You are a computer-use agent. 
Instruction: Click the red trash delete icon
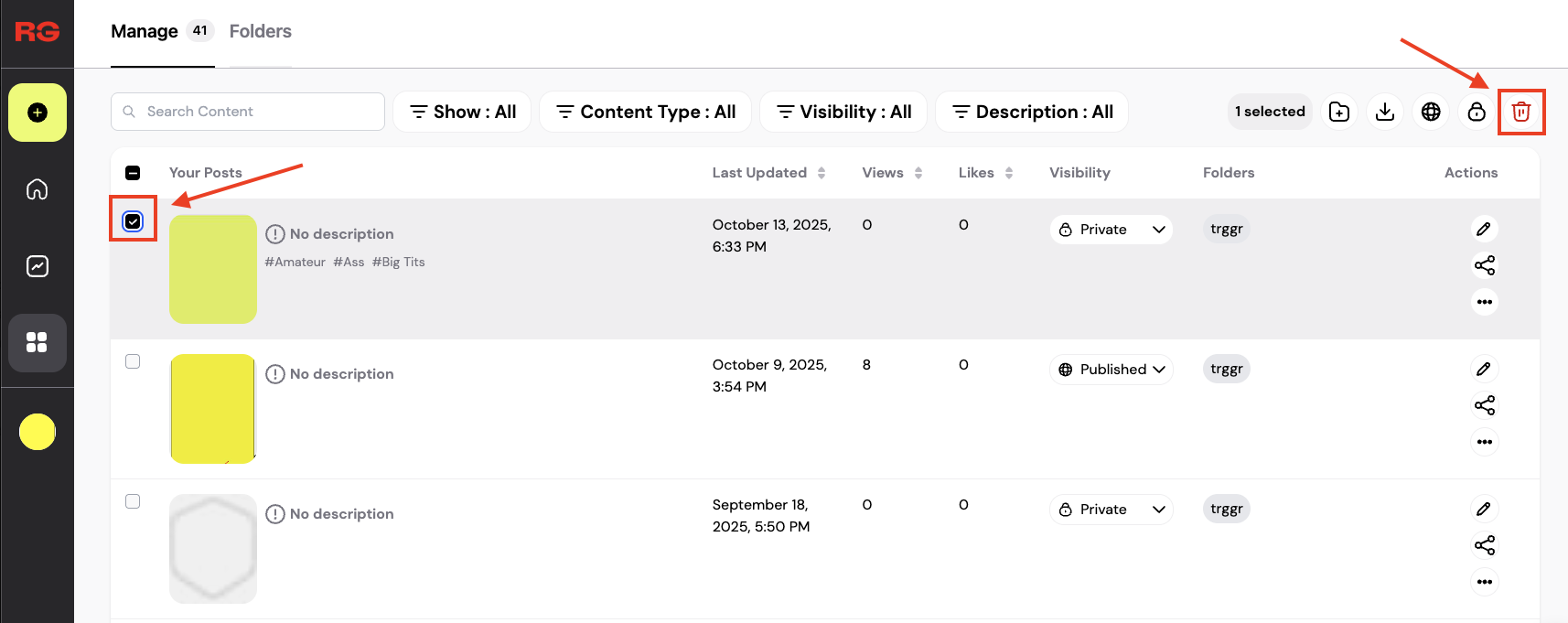coord(1520,112)
